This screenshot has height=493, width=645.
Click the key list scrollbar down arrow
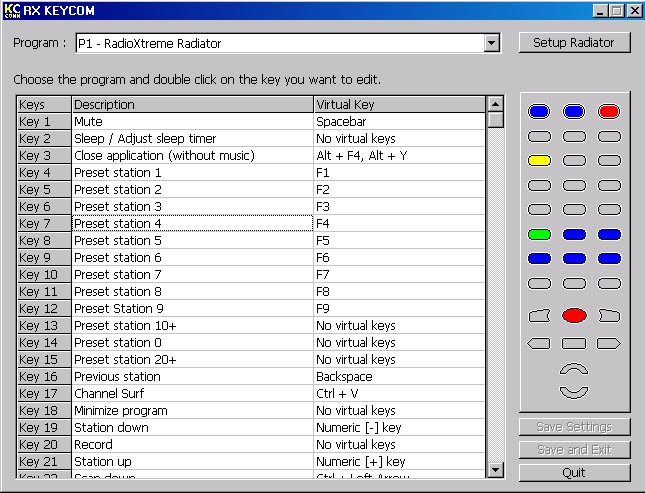(x=495, y=470)
